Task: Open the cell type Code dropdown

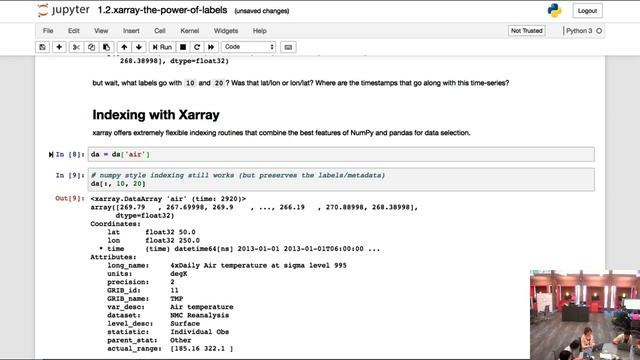Action: point(249,47)
